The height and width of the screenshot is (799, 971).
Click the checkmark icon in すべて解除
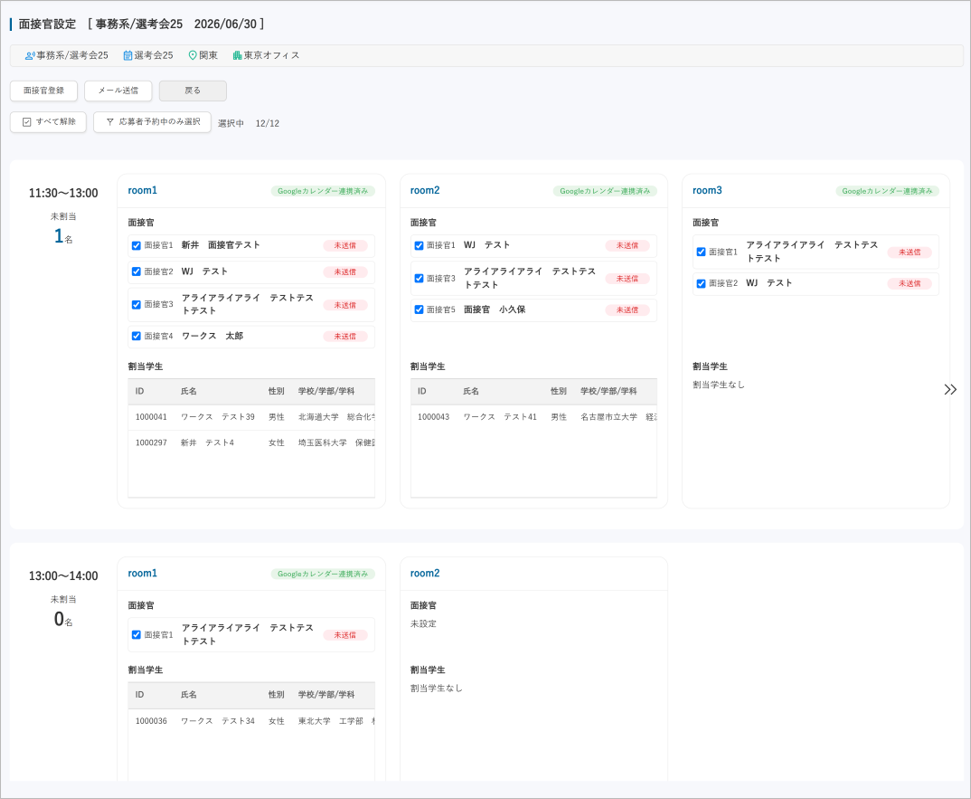point(27,122)
